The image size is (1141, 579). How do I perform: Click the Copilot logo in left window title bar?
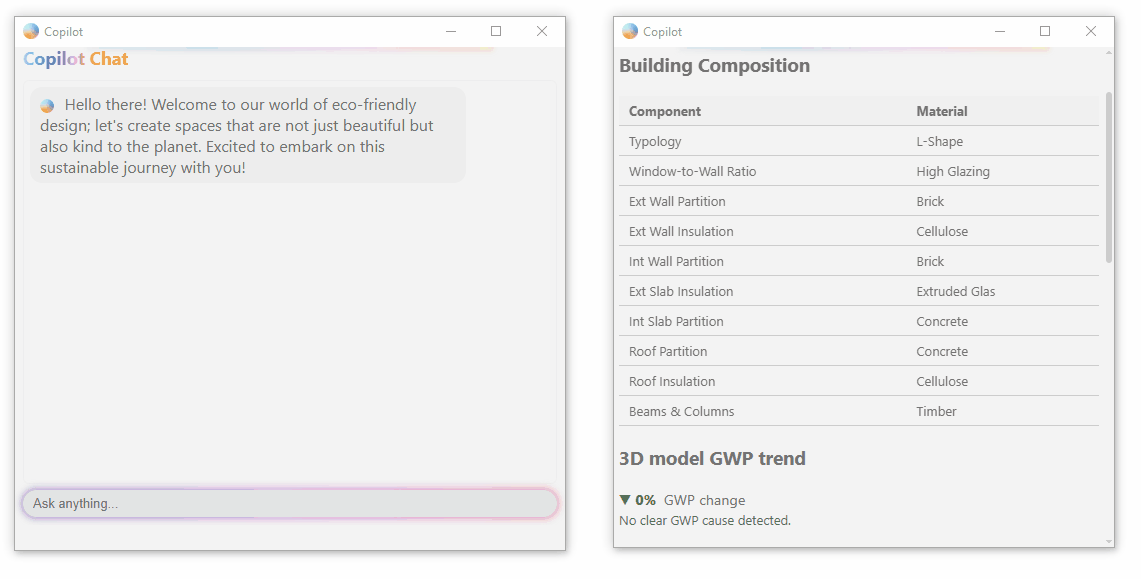pyautogui.click(x=31, y=31)
